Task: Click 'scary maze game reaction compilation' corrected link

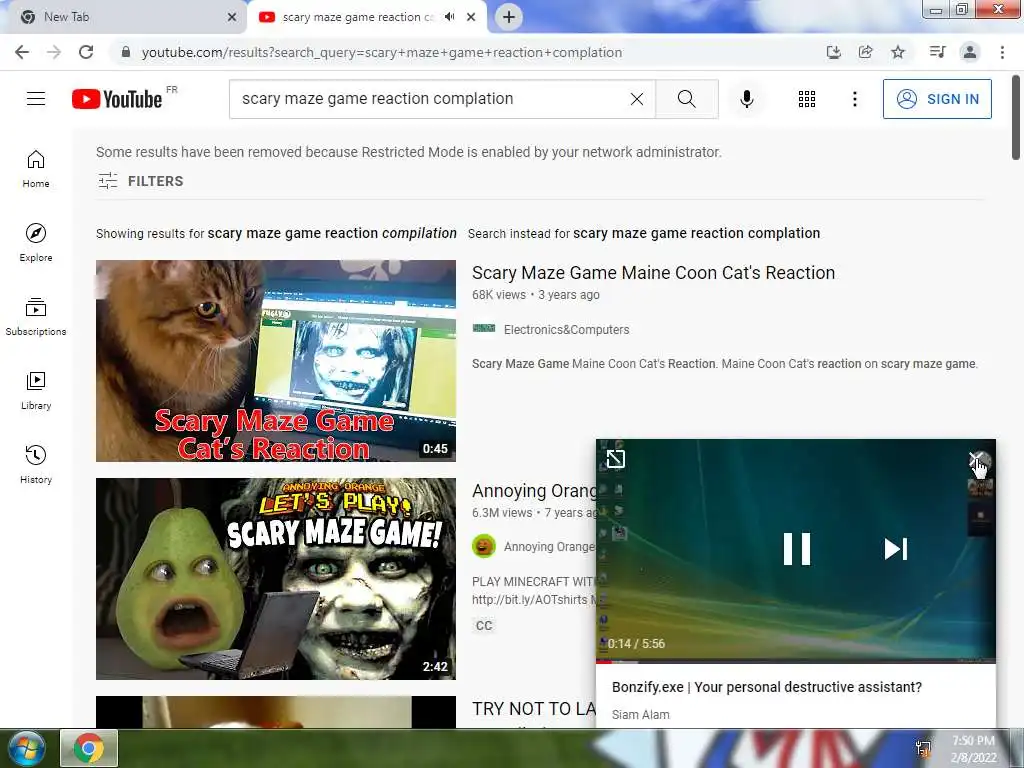Action: pyautogui.click(x=332, y=233)
